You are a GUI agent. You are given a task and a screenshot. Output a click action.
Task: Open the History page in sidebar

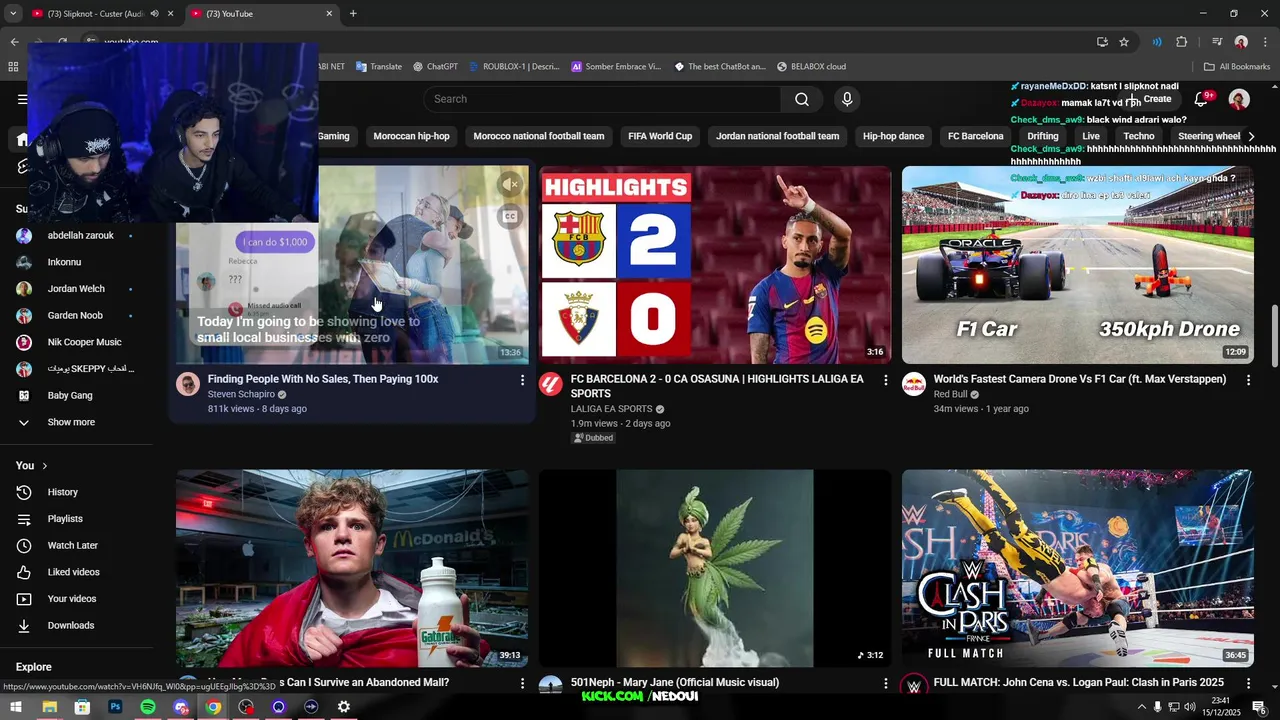62,492
